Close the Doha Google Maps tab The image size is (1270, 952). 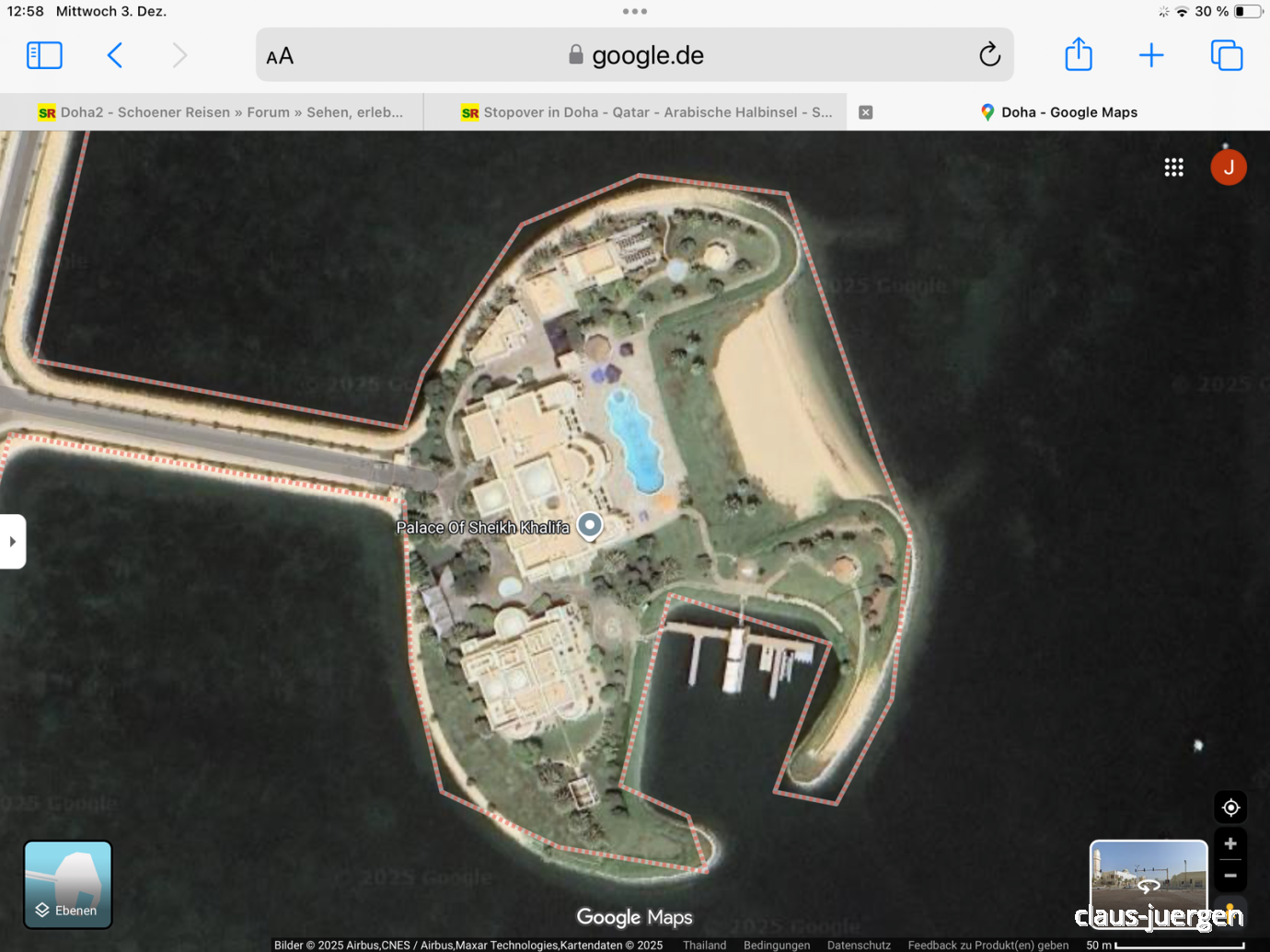[x=865, y=112]
